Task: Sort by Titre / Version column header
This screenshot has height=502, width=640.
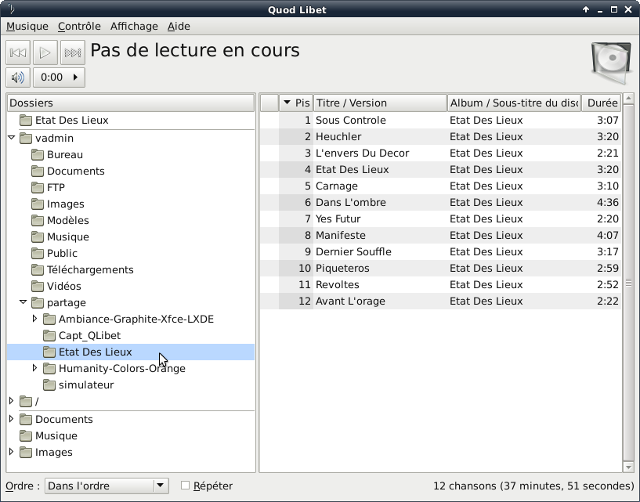Action: click(x=379, y=103)
